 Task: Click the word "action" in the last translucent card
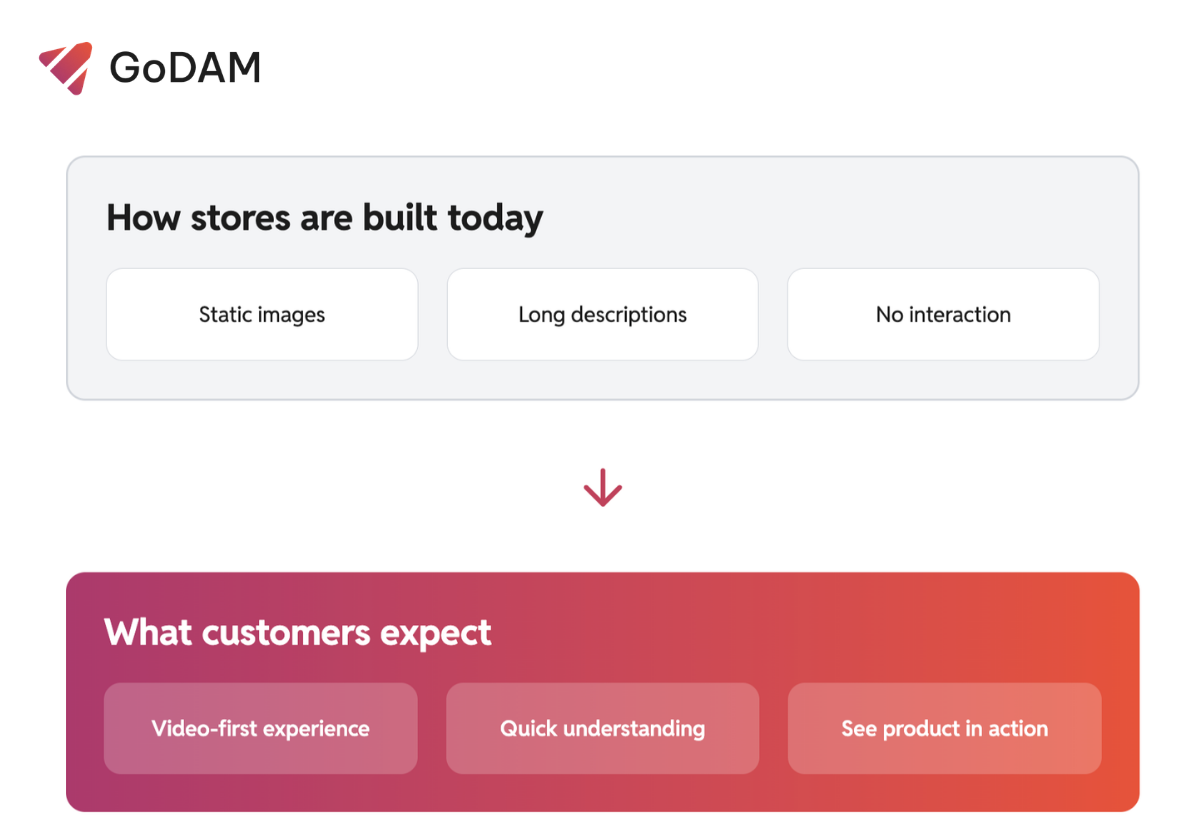point(1018,728)
